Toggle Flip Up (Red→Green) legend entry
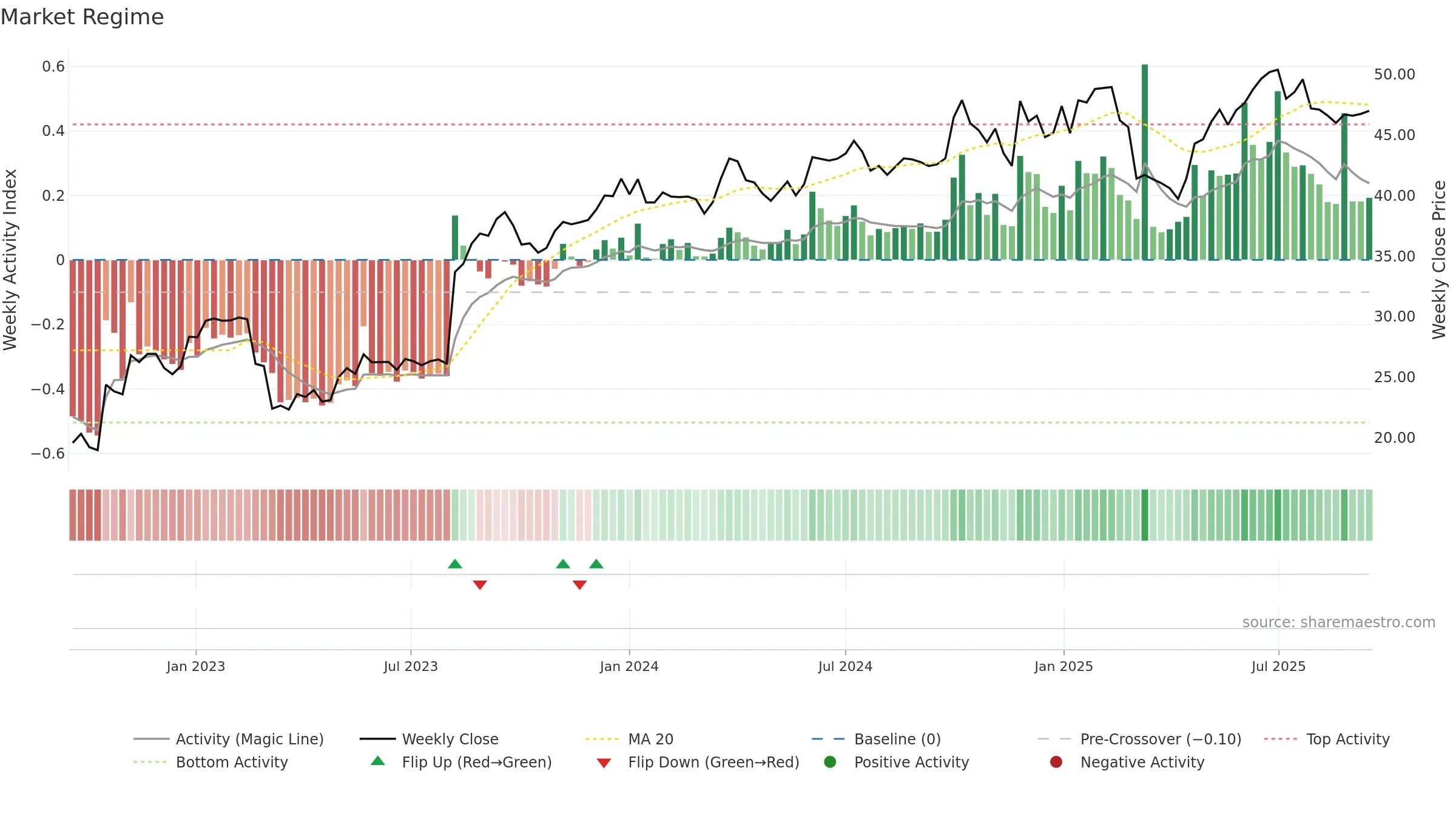Image resolution: width=1456 pixels, height=819 pixels. coord(461,762)
